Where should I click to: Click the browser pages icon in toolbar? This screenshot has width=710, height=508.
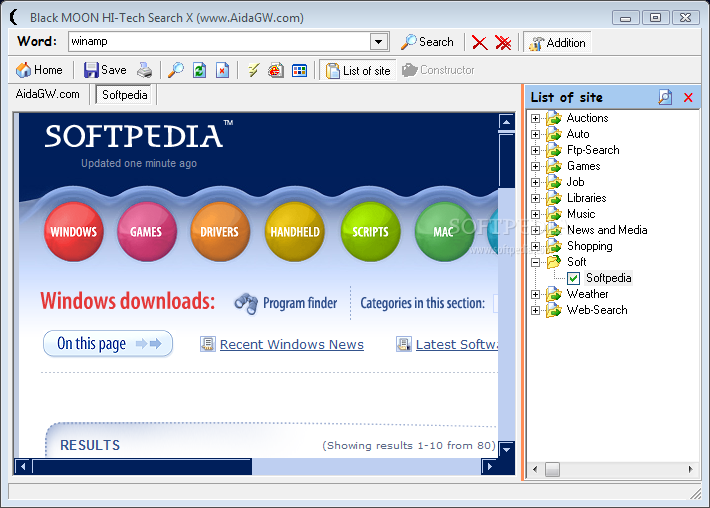(x=276, y=70)
